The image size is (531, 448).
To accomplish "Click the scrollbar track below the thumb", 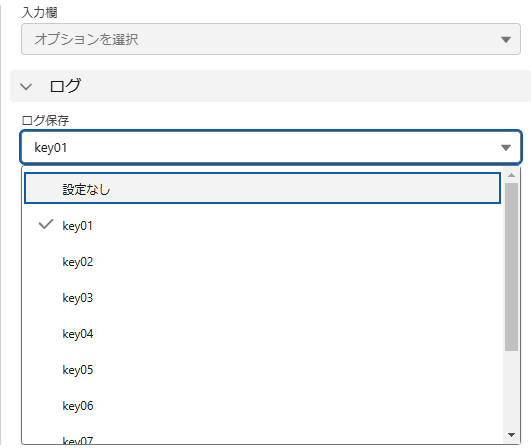I will [x=511, y=389].
